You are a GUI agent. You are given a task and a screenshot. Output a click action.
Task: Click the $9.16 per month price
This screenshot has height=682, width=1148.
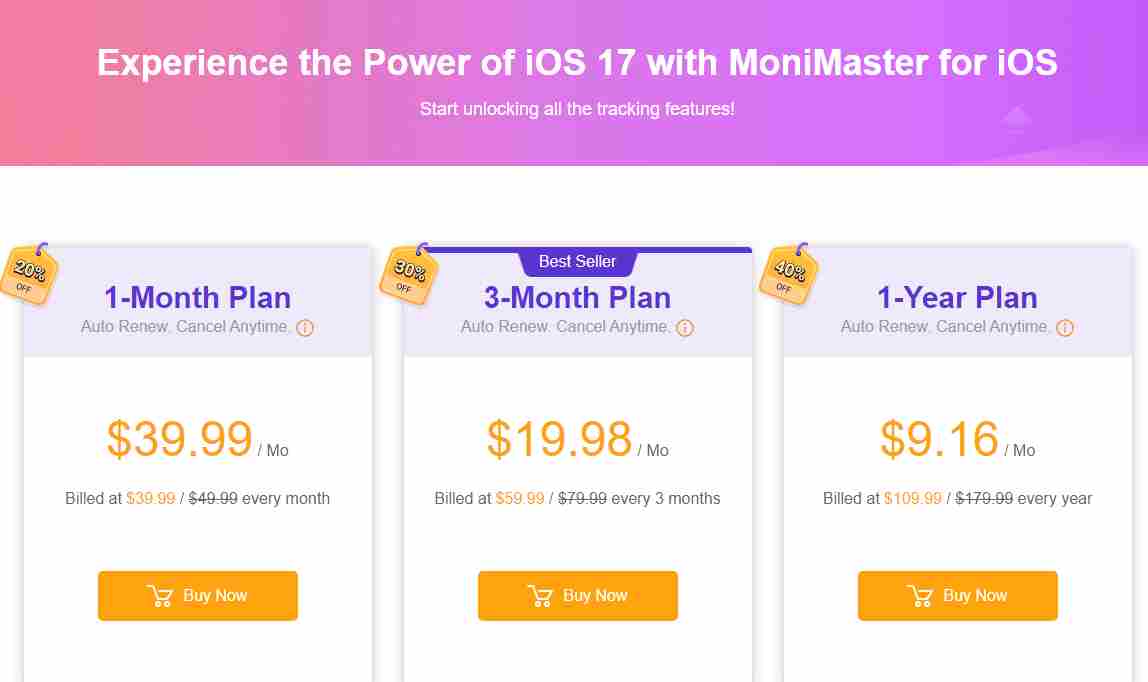coord(940,440)
